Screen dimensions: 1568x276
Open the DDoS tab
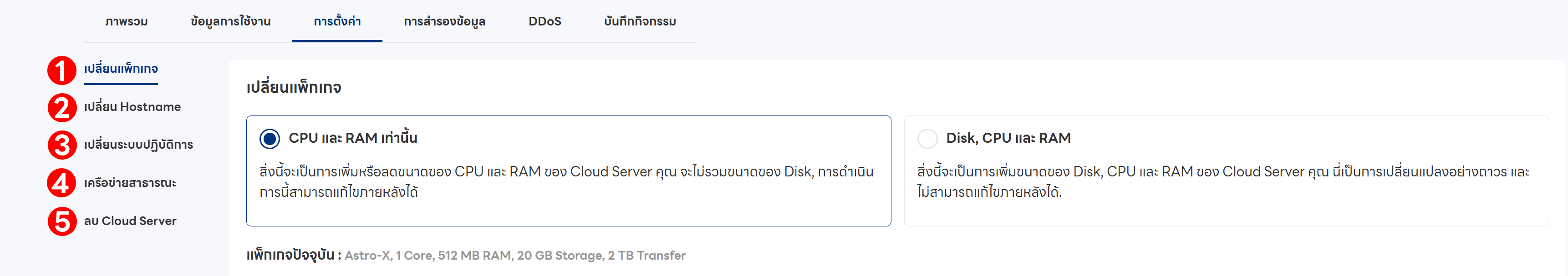(x=545, y=21)
